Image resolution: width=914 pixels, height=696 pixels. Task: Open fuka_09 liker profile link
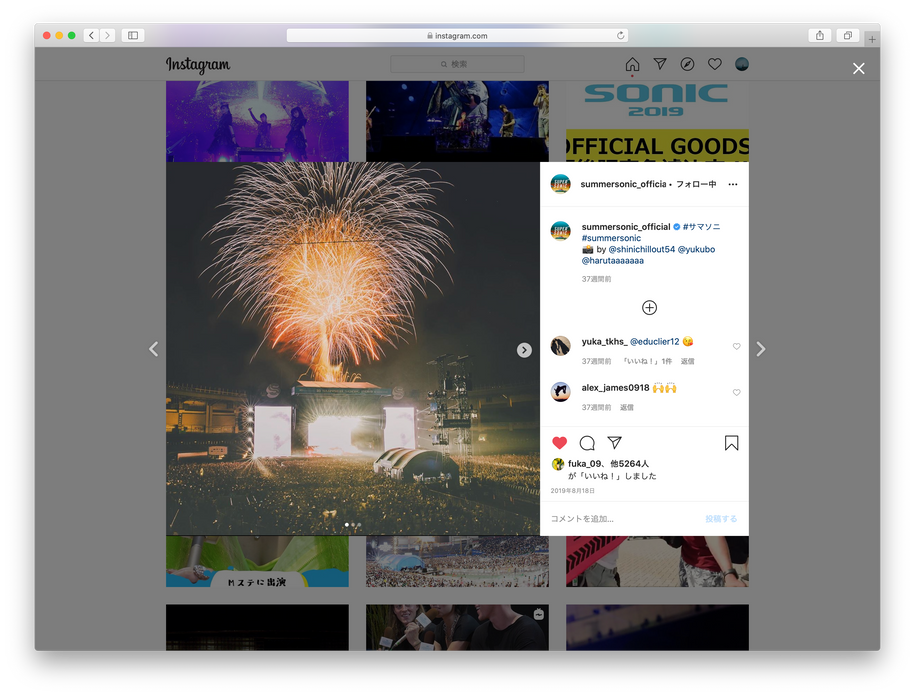click(x=585, y=463)
